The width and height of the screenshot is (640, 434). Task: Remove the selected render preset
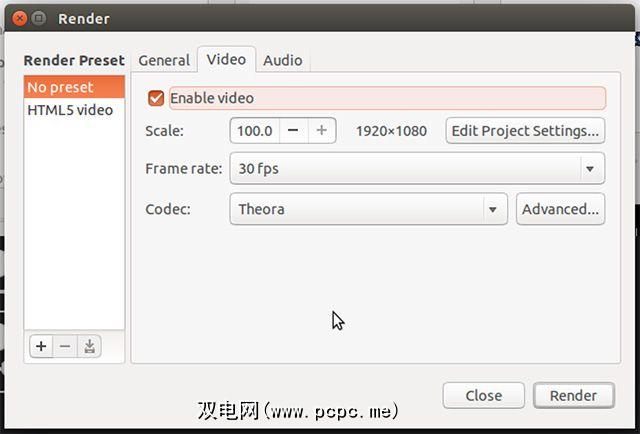[x=65, y=346]
